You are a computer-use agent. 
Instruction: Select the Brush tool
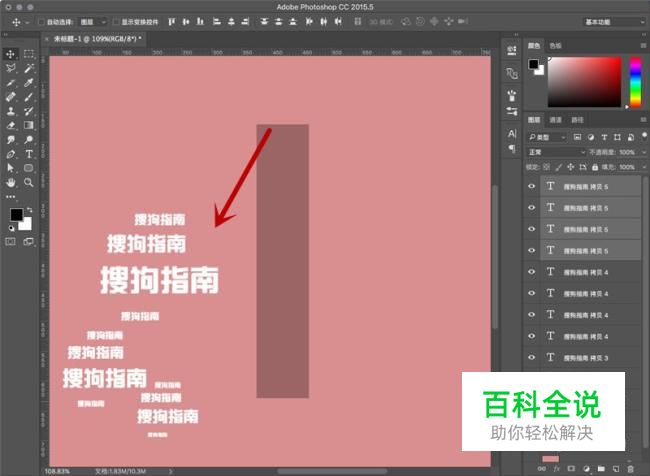[x=29, y=97]
